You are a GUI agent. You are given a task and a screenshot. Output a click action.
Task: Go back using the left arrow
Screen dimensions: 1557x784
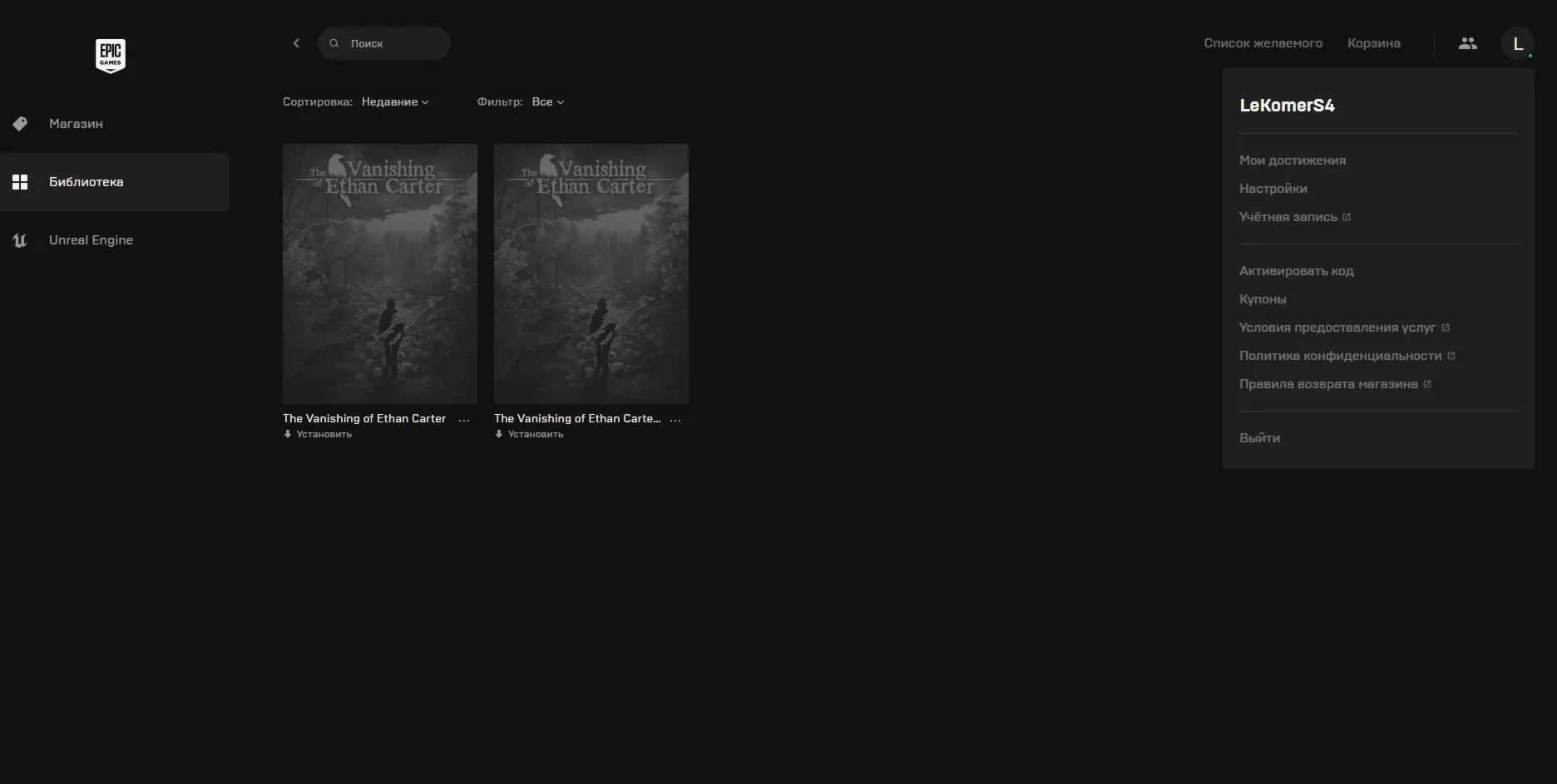(x=296, y=43)
